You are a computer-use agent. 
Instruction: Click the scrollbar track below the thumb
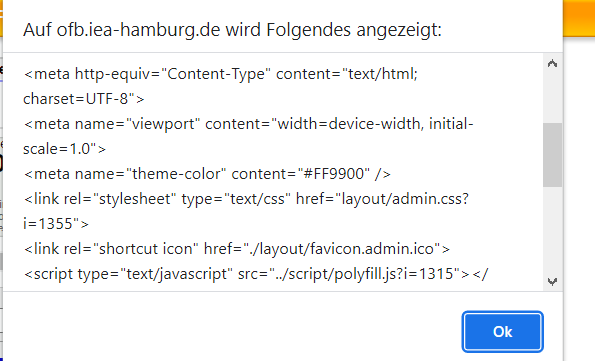(x=552, y=229)
